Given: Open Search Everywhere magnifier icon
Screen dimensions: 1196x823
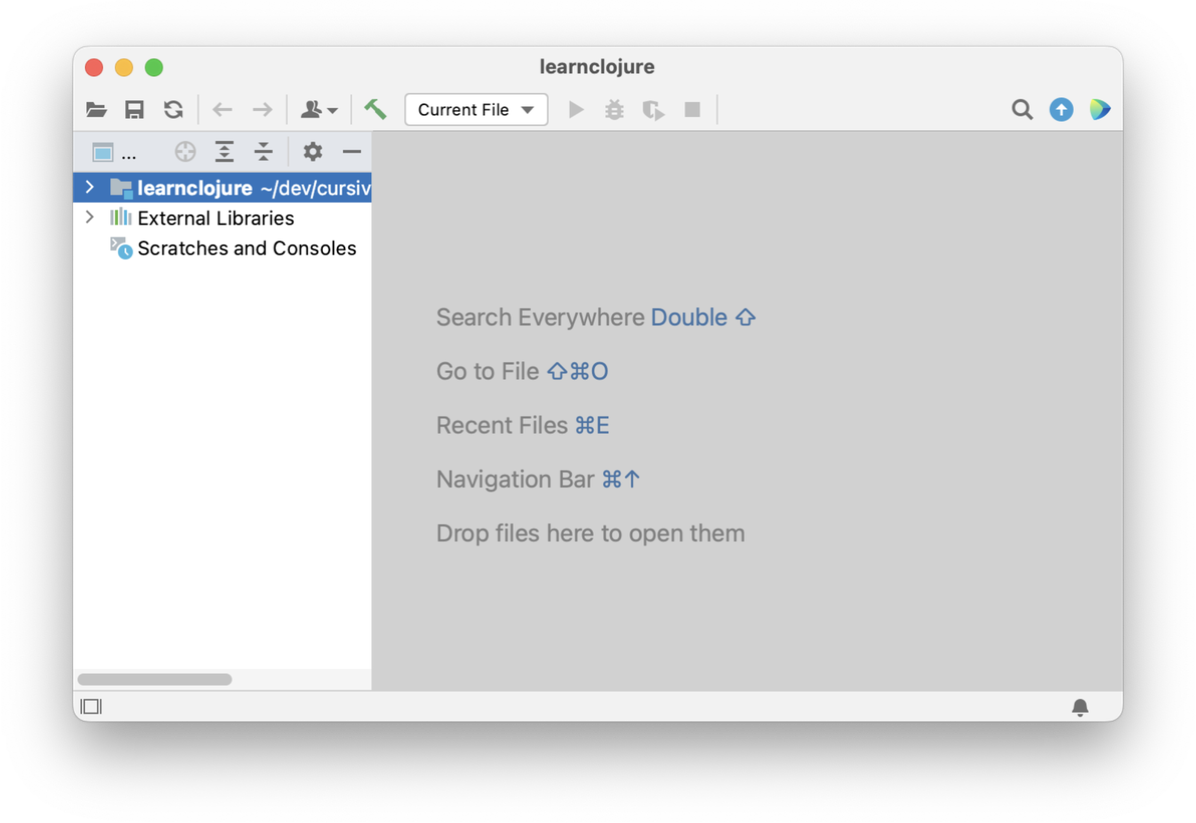Looking at the screenshot, I should [1022, 110].
